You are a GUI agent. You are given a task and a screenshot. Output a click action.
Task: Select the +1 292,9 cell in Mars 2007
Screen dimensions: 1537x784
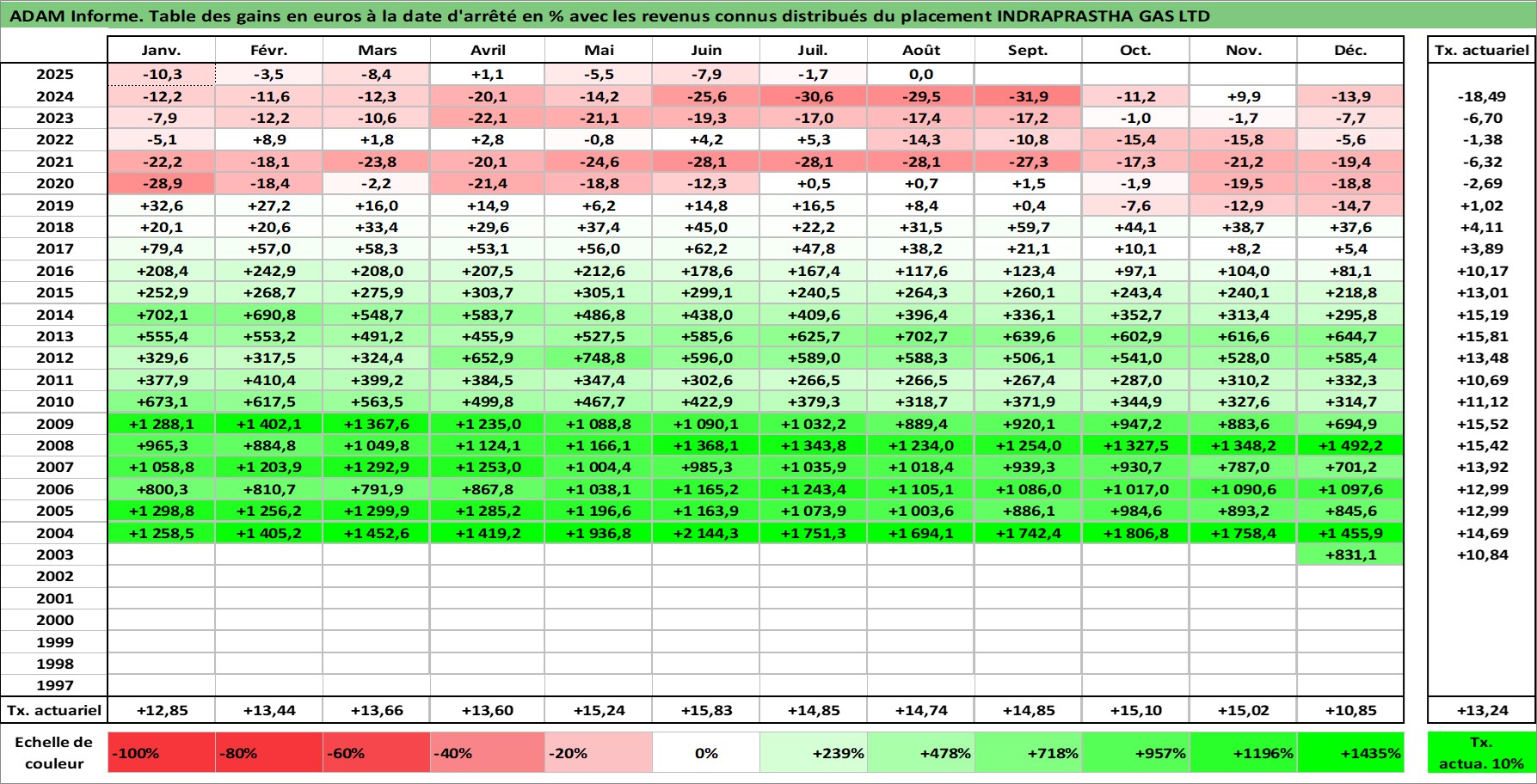point(377,467)
